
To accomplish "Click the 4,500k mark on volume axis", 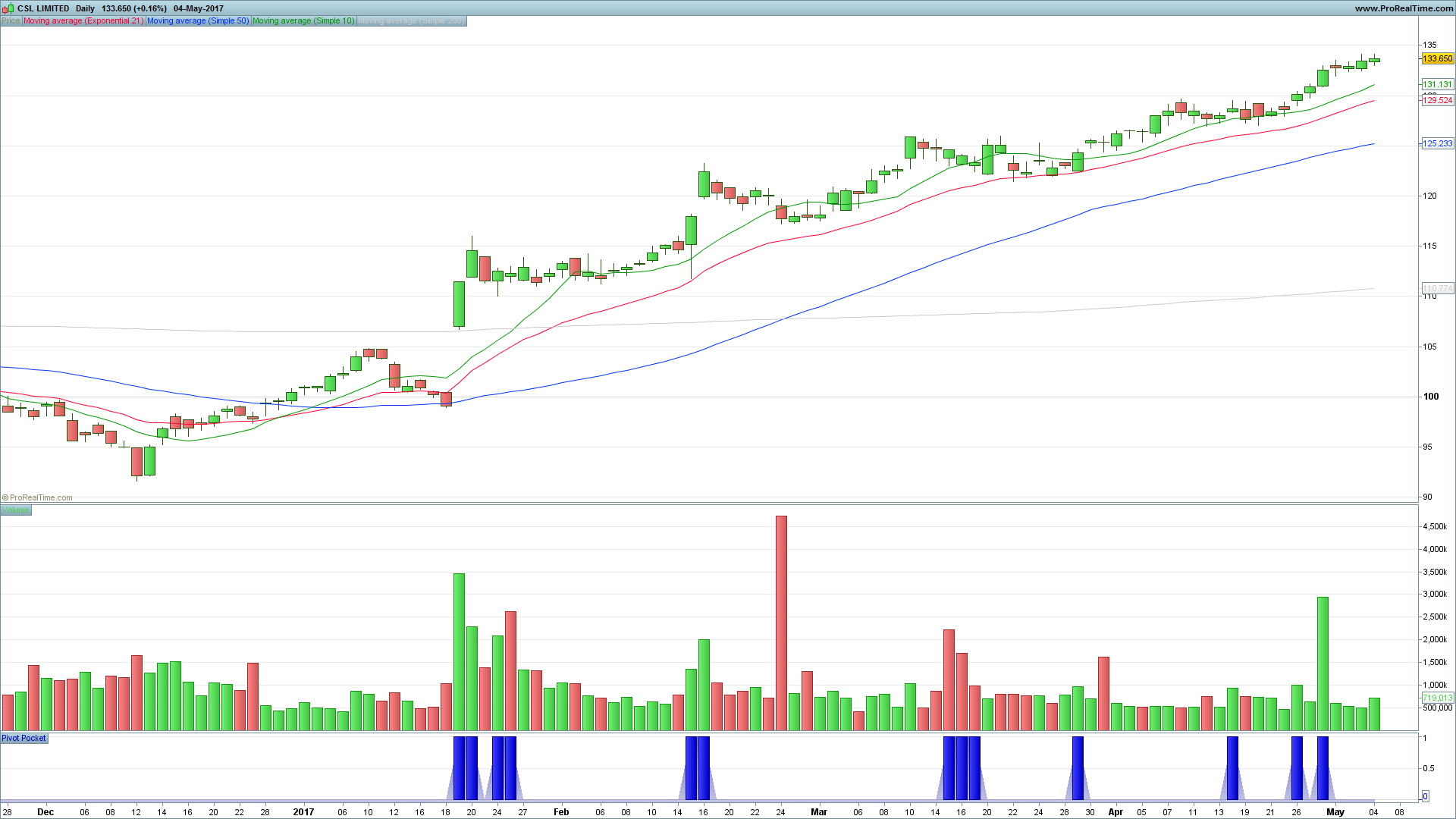I will coord(1435,526).
